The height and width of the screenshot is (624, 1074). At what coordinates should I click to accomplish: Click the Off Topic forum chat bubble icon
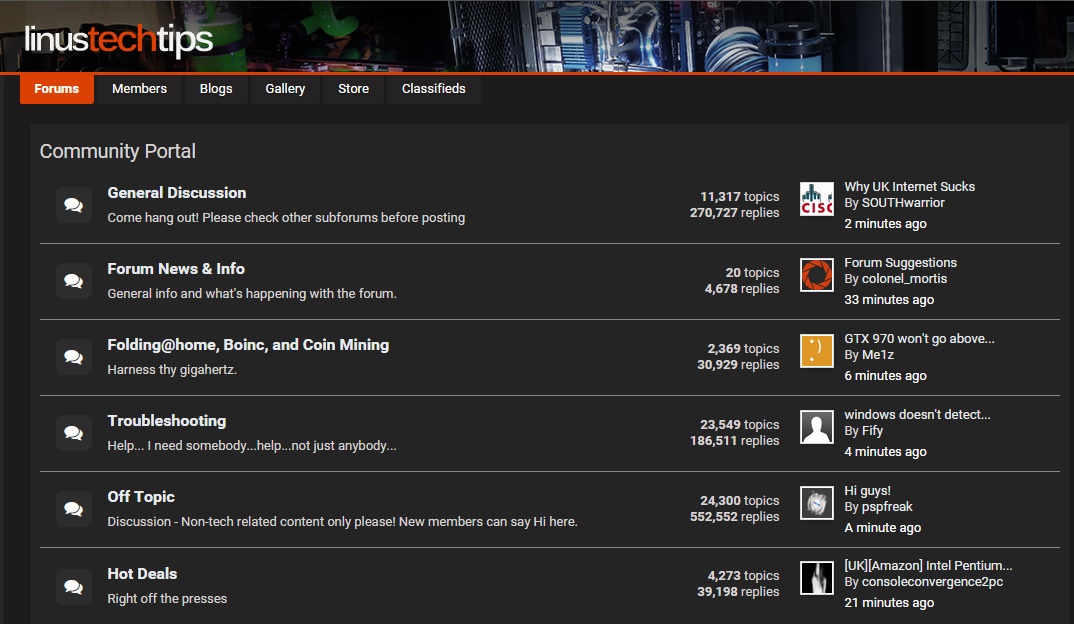coord(74,509)
